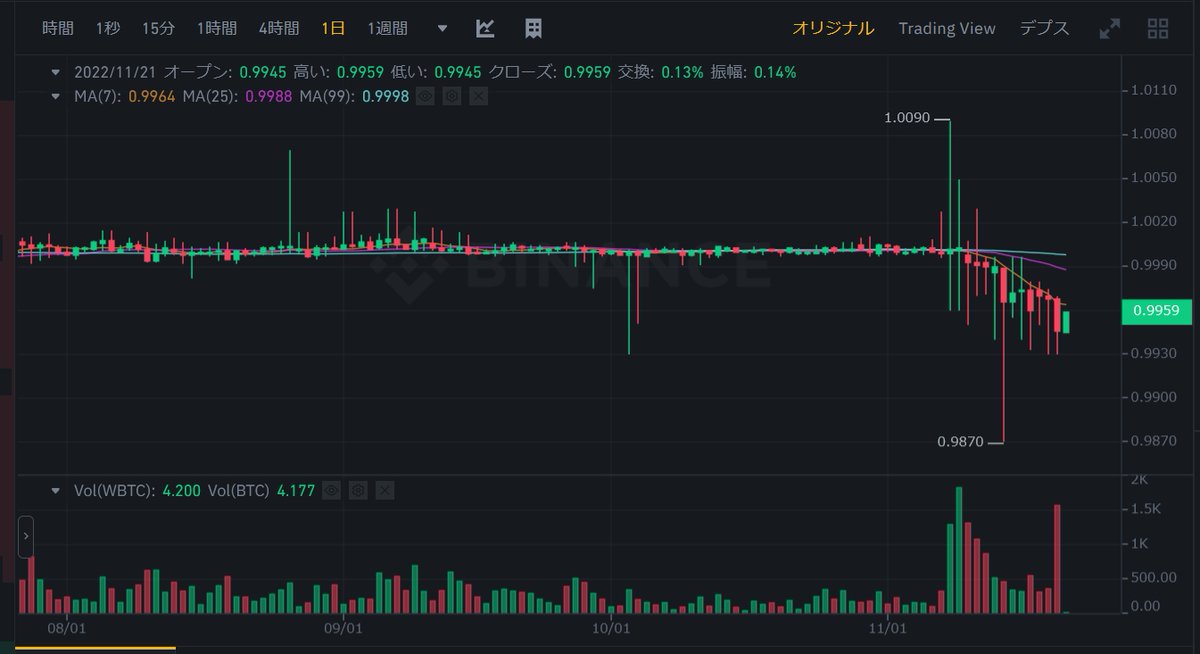Collapse the Vol(WBTC) legend arrow
1200x654 pixels.
(56, 490)
